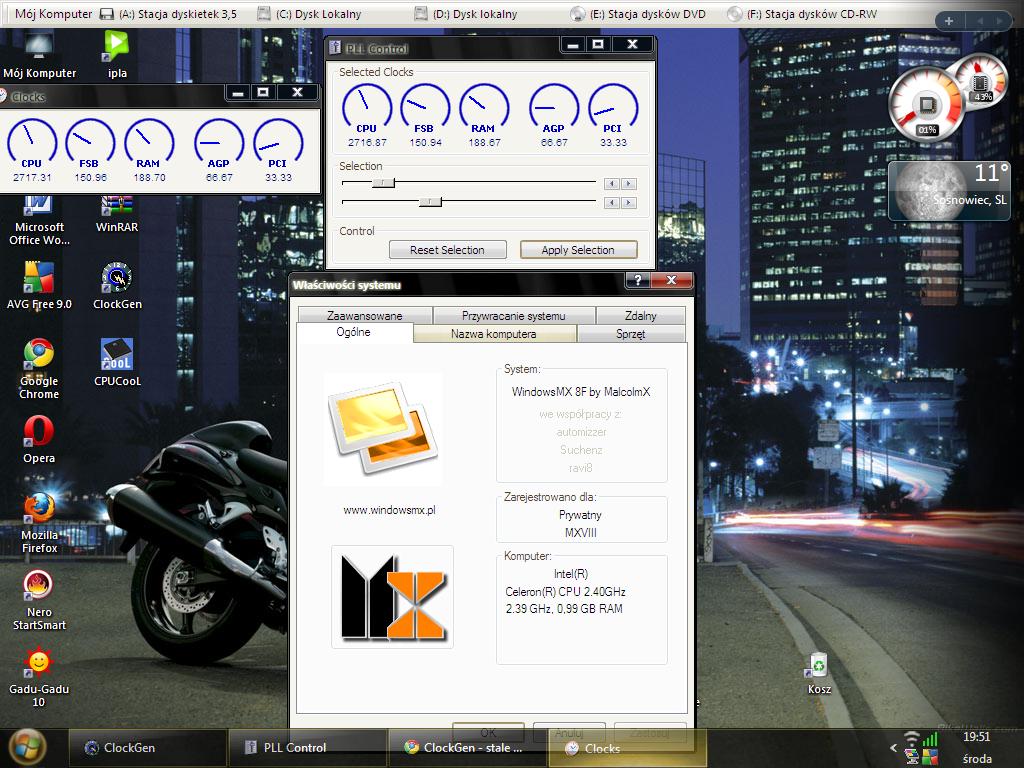Open Gadu-Gadu 10 desktop icon
Screen dimensions: 1024x768
tap(39, 677)
